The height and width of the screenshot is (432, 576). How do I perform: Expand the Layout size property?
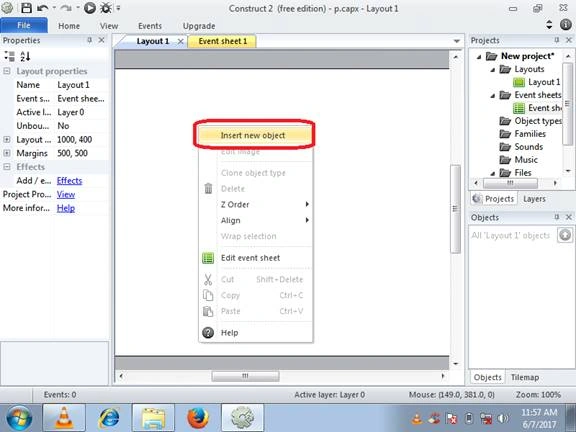click(x=7, y=140)
